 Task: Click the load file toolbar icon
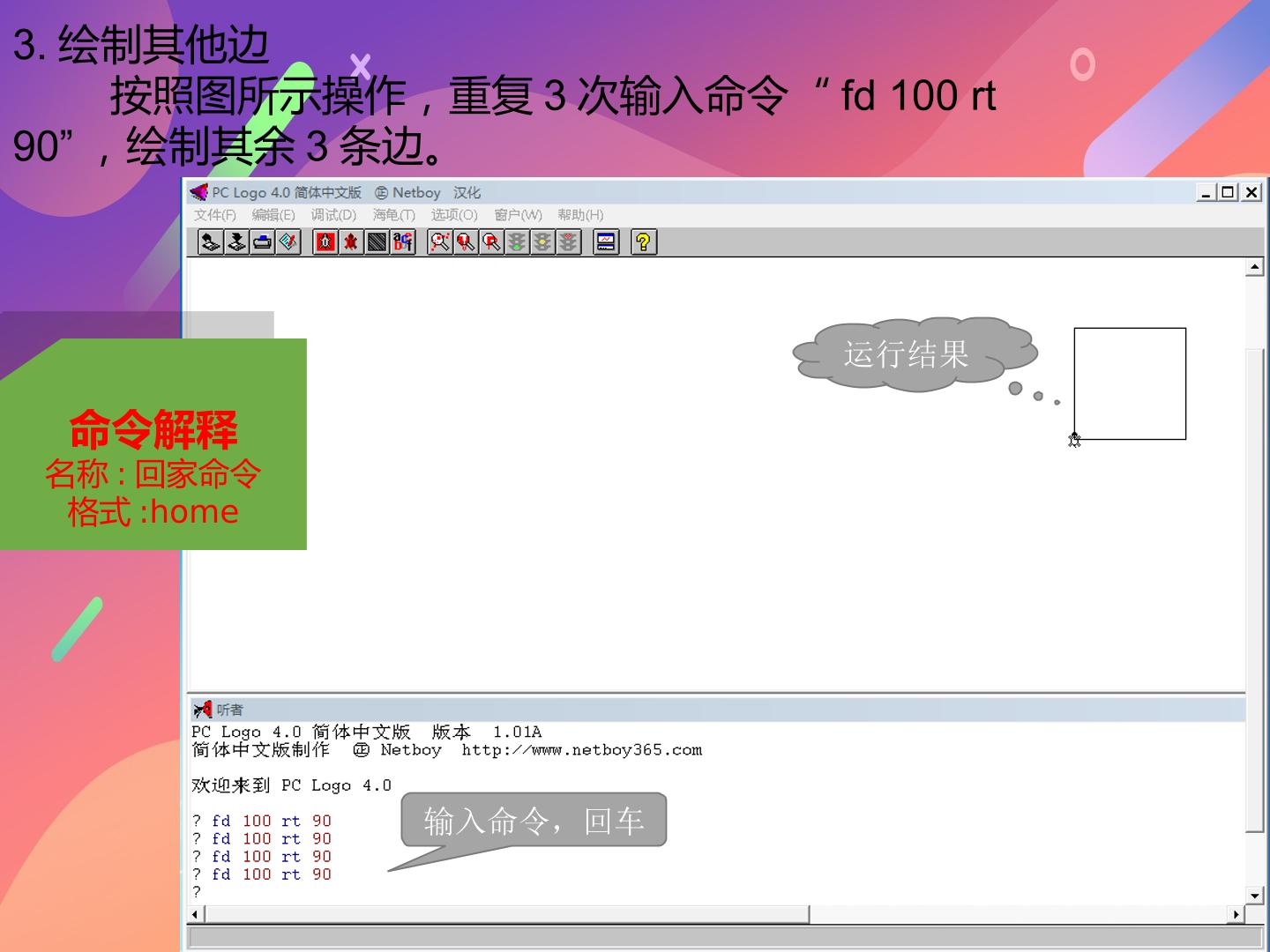tap(210, 242)
